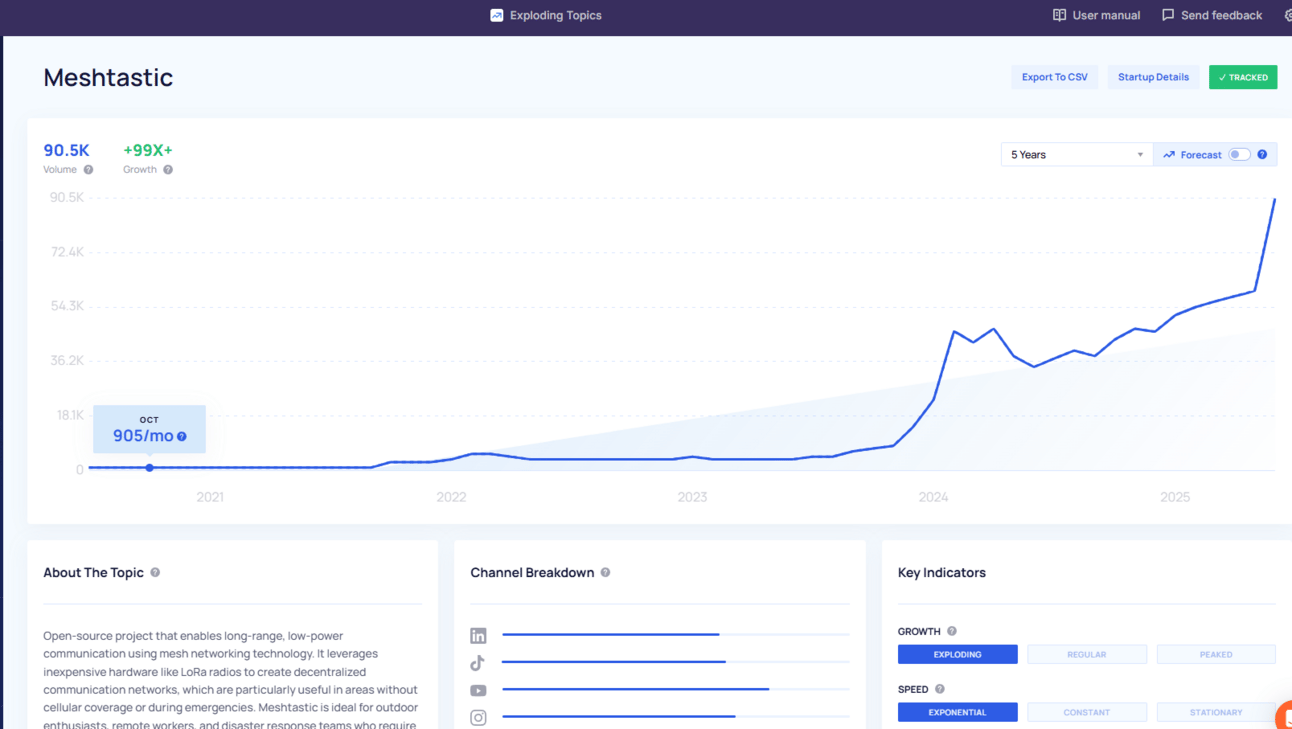Open the User manual link
1292x729 pixels.
tap(1097, 15)
